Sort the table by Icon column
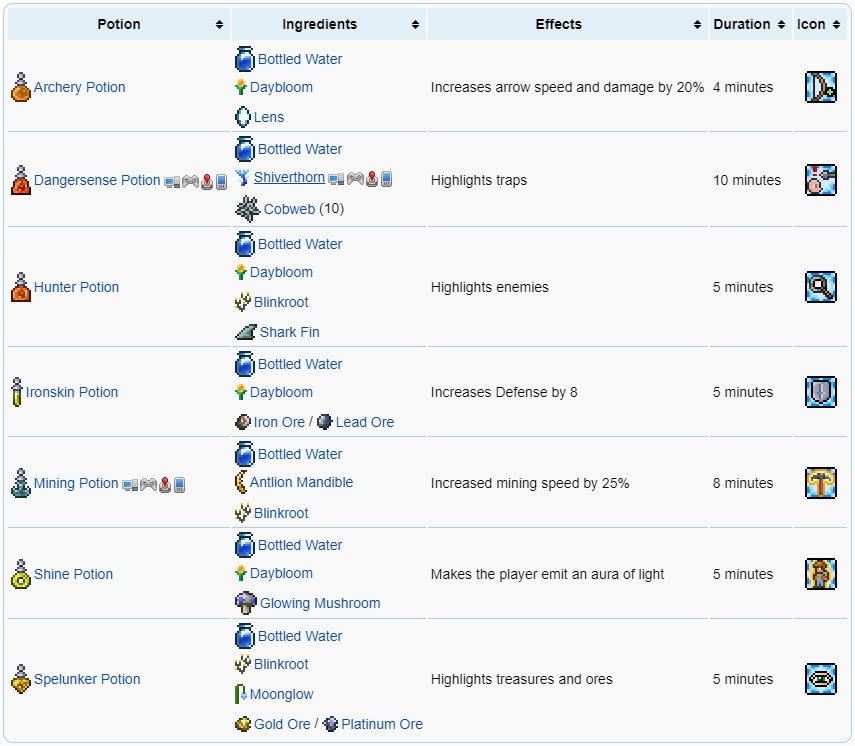855x746 pixels. pyautogui.click(x=835, y=25)
